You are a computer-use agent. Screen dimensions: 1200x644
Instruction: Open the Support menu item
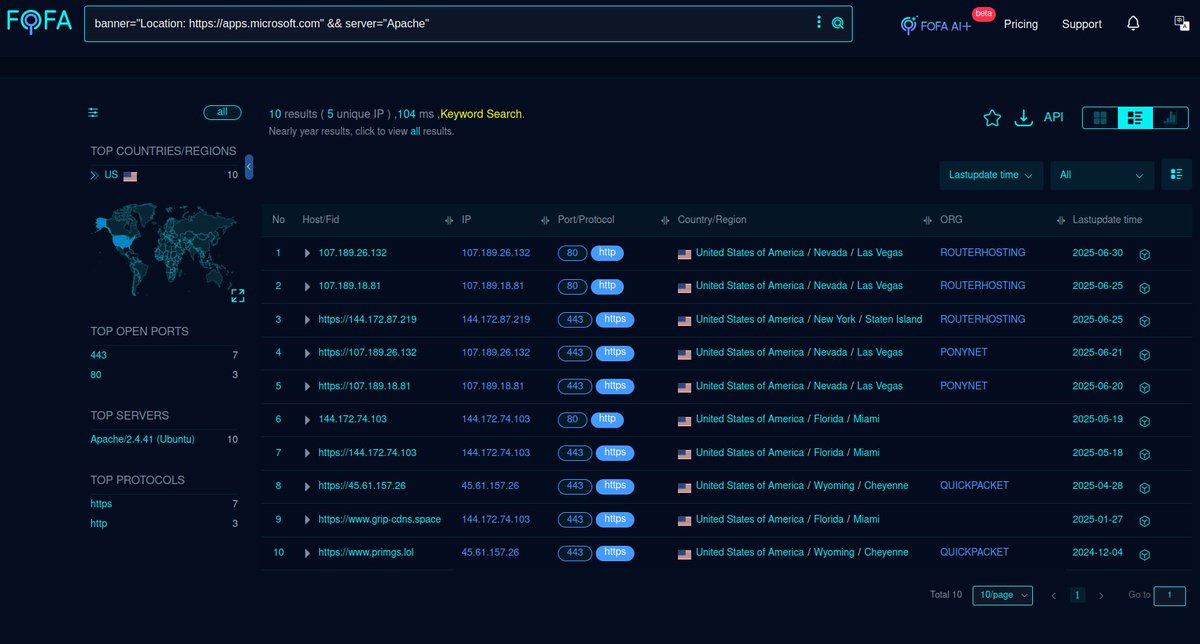(x=1081, y=23)
